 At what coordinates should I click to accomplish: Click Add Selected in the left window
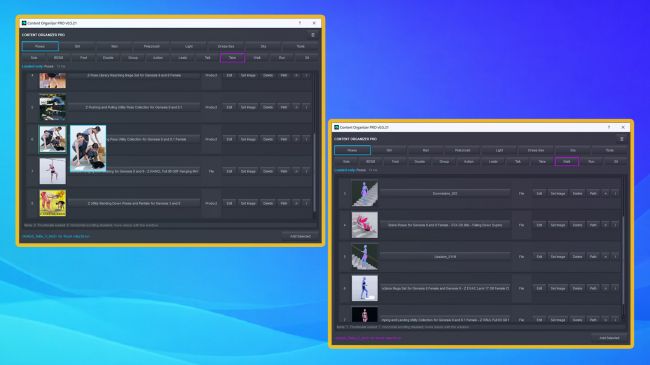301,236
